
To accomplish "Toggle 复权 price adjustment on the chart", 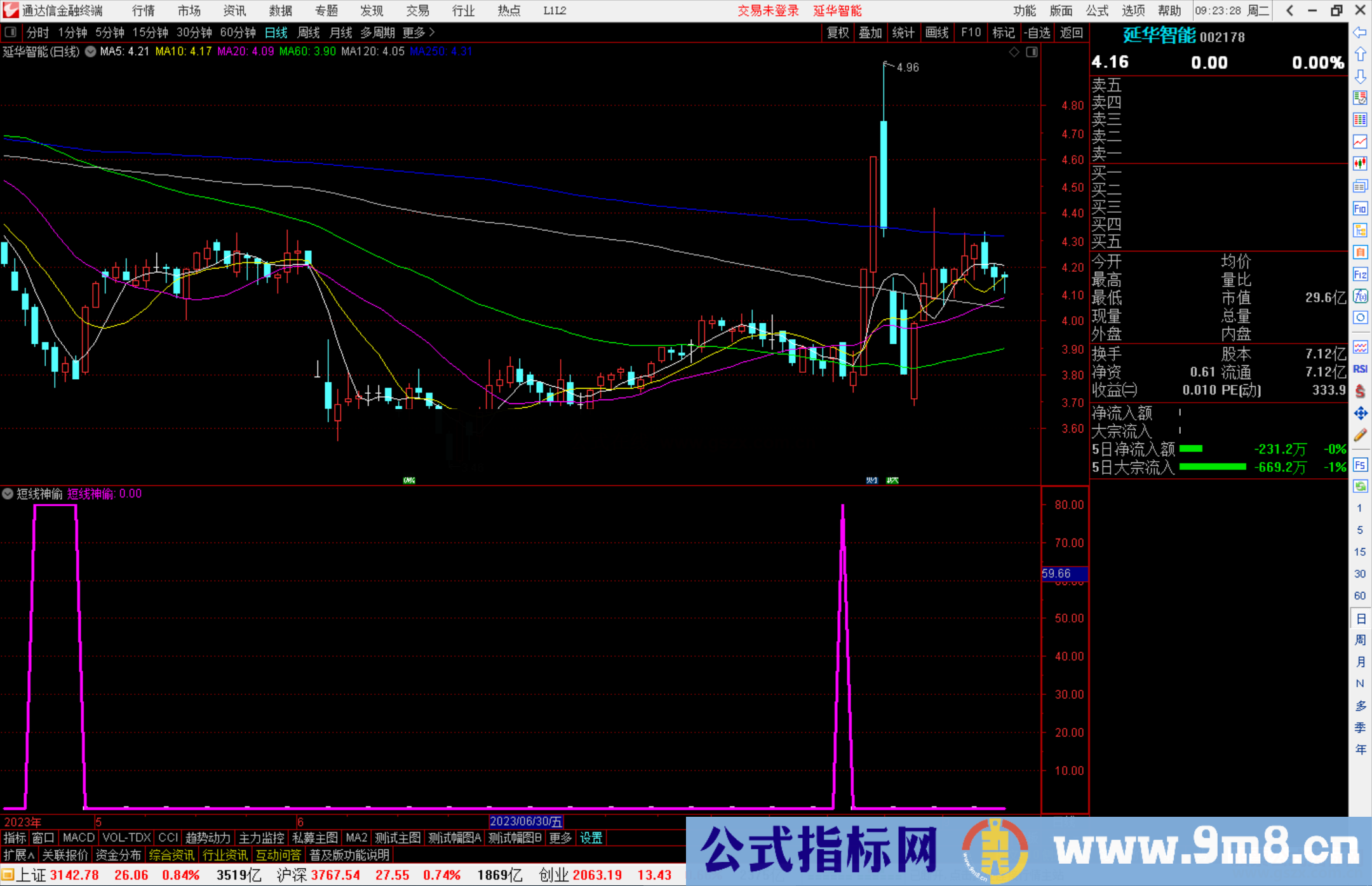I will coord(837,32).
